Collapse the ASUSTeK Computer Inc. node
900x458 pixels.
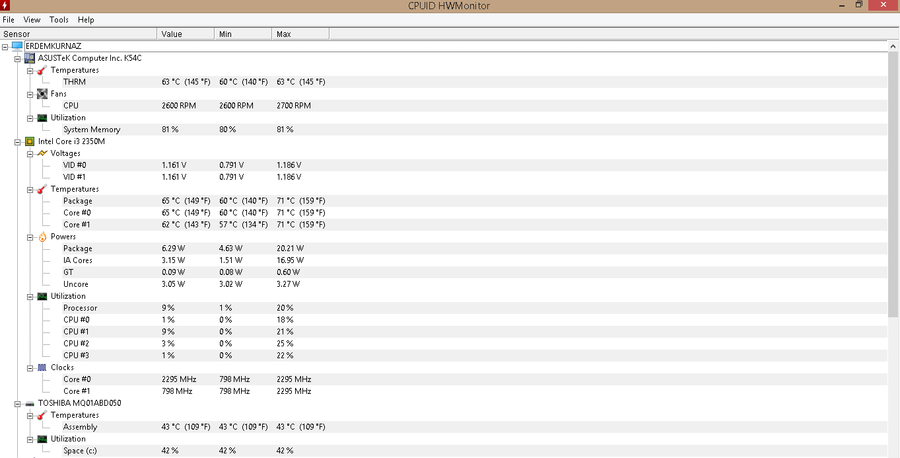[x=18, y=59]
